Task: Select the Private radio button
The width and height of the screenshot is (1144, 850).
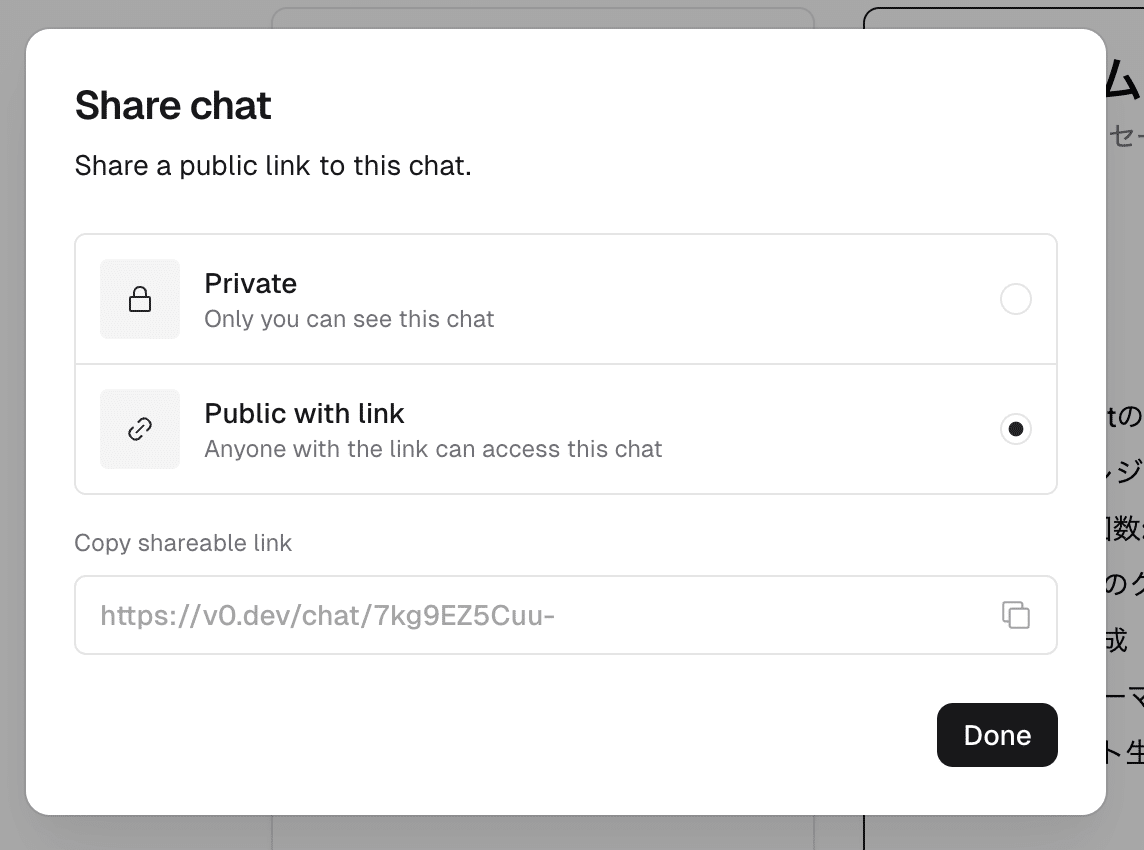Action: pos(1016,299)
